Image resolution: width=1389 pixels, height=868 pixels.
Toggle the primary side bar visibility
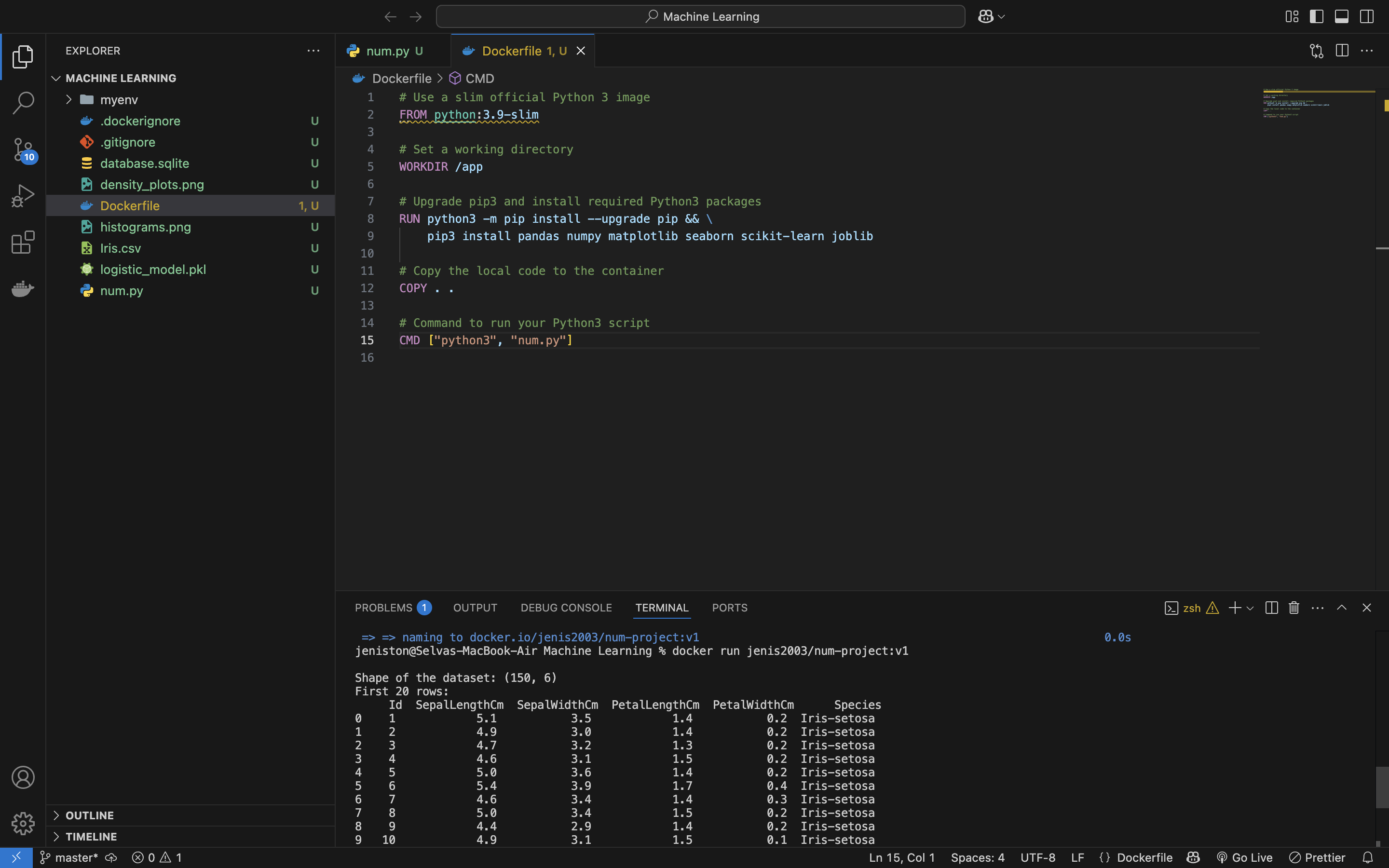pyautogui.click(x=1317, y=17)
